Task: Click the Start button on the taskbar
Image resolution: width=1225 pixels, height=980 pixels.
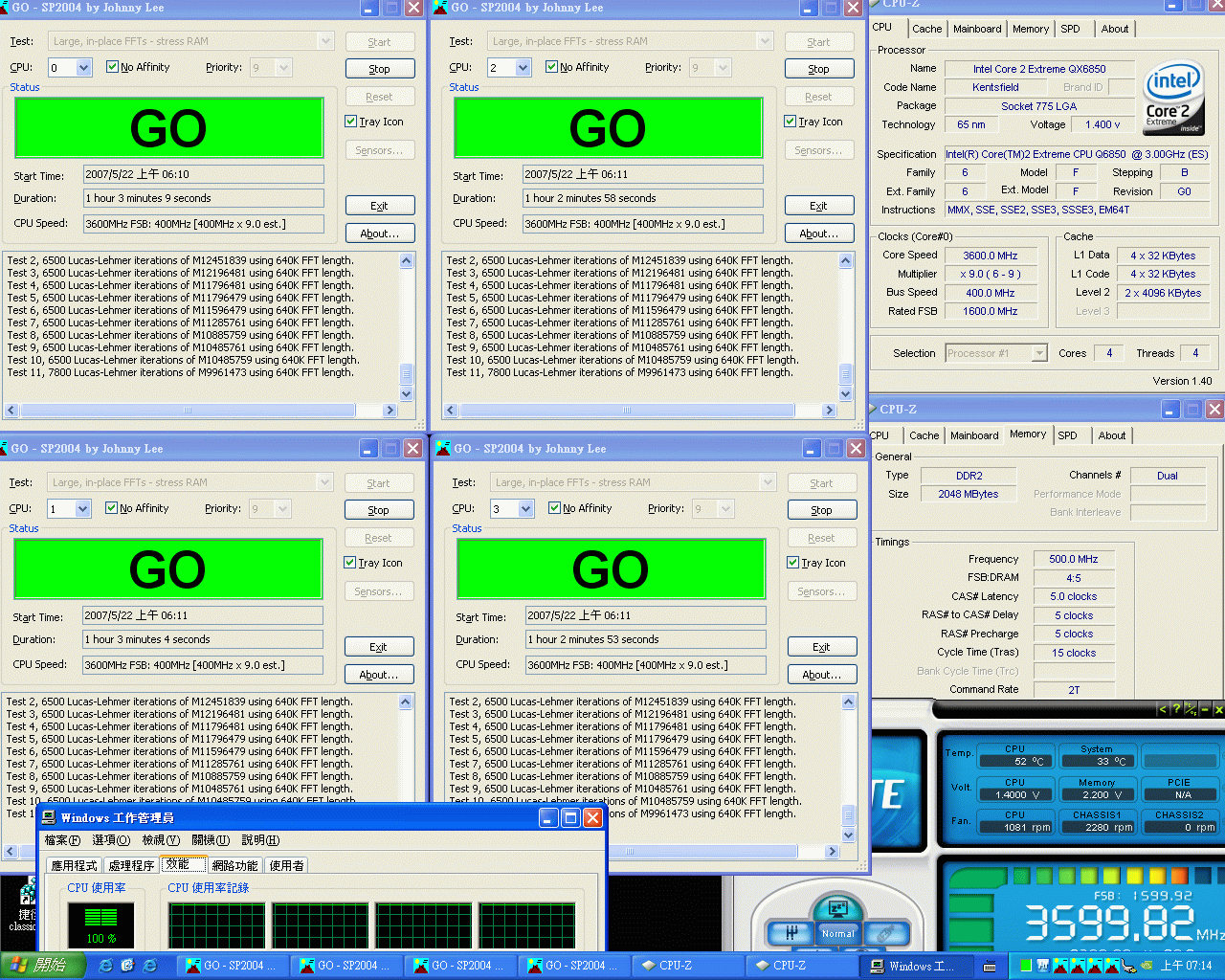Action: pos(43,966)
